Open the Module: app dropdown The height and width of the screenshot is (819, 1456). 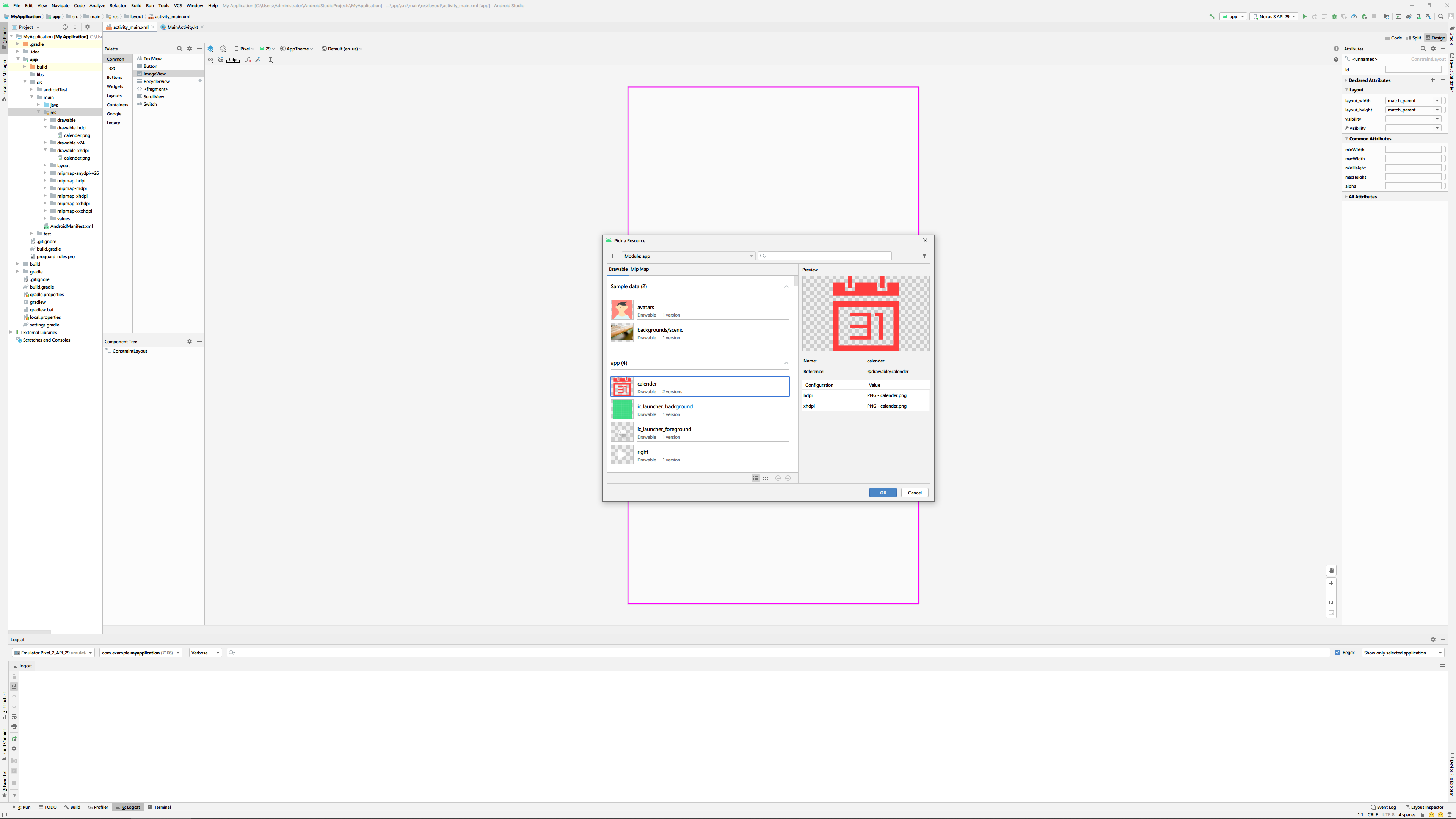click(x=687, y=256)
